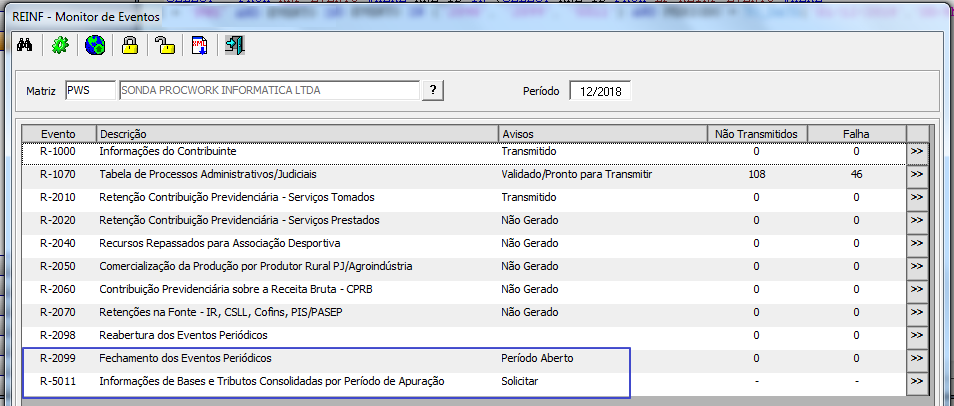Select event code R-1000

tap(57, 151)
